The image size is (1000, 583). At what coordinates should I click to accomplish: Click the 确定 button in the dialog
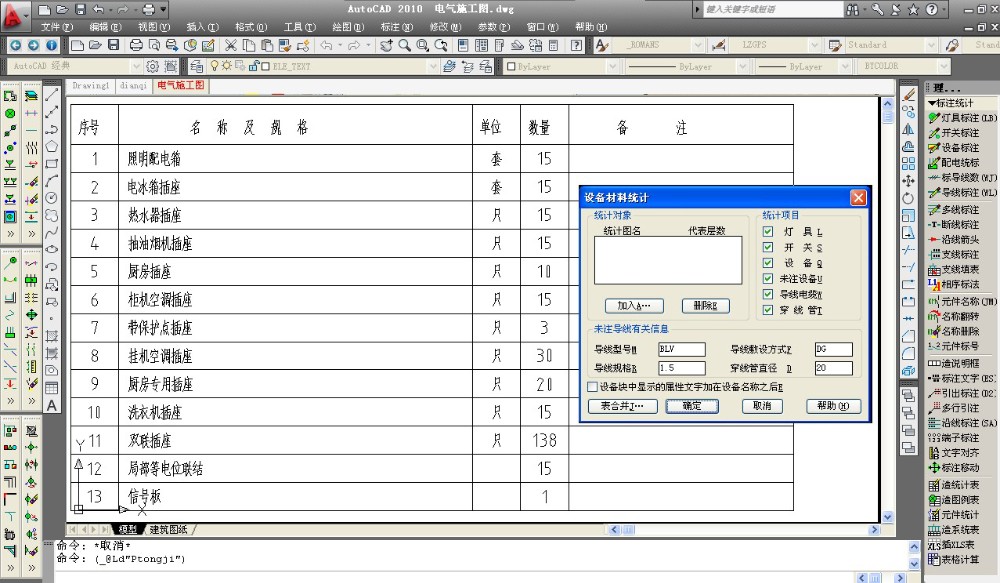point(692,406)
